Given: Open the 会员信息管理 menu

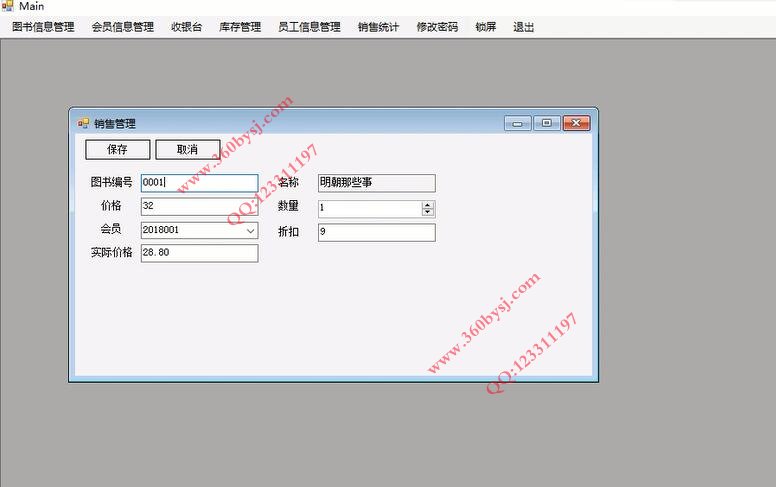Looking at the screenshot, I should pos(123,27).
